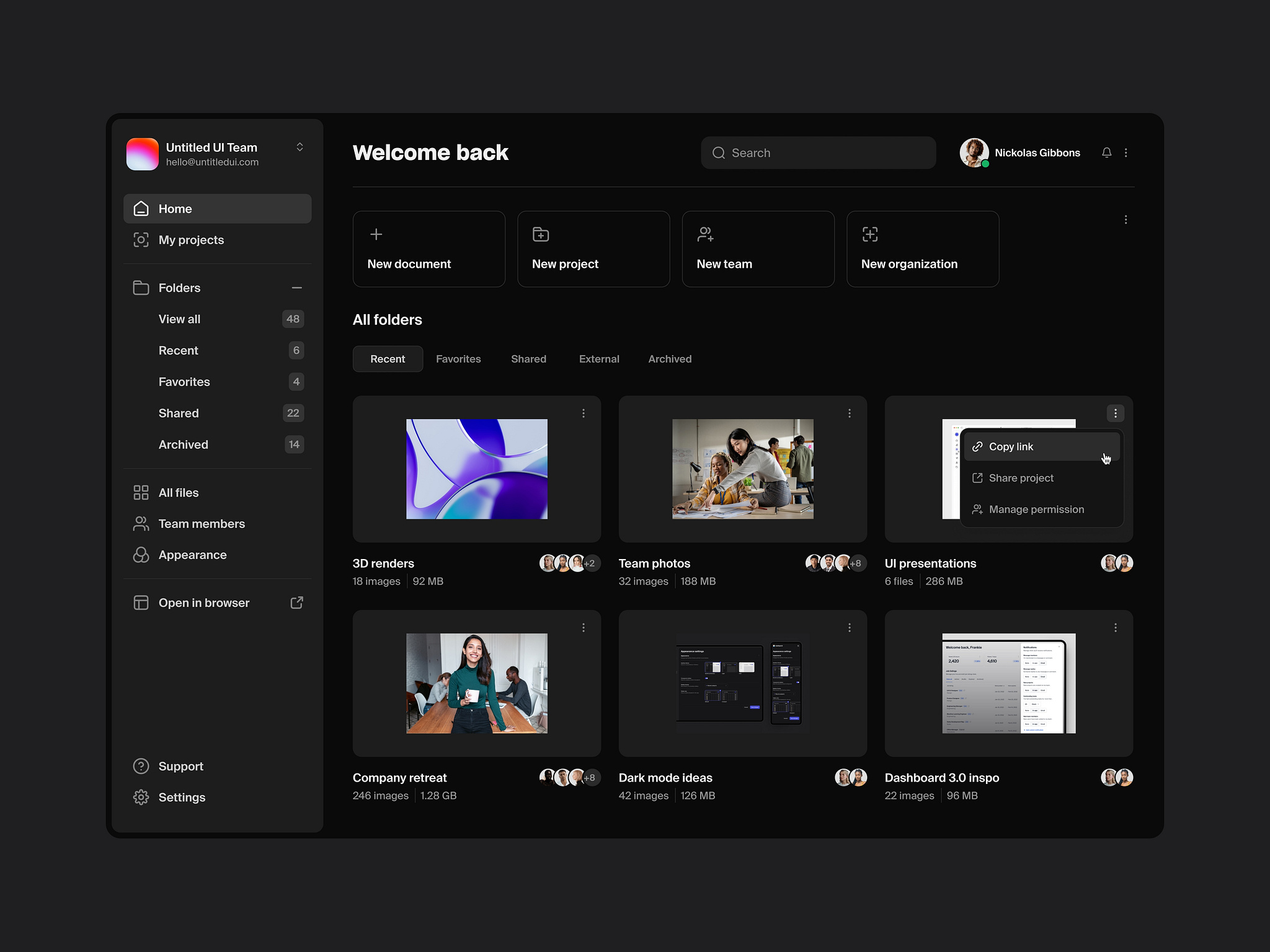Select the New team icon
Viewport: 1270px width, 952px height.
coord(704,234)
